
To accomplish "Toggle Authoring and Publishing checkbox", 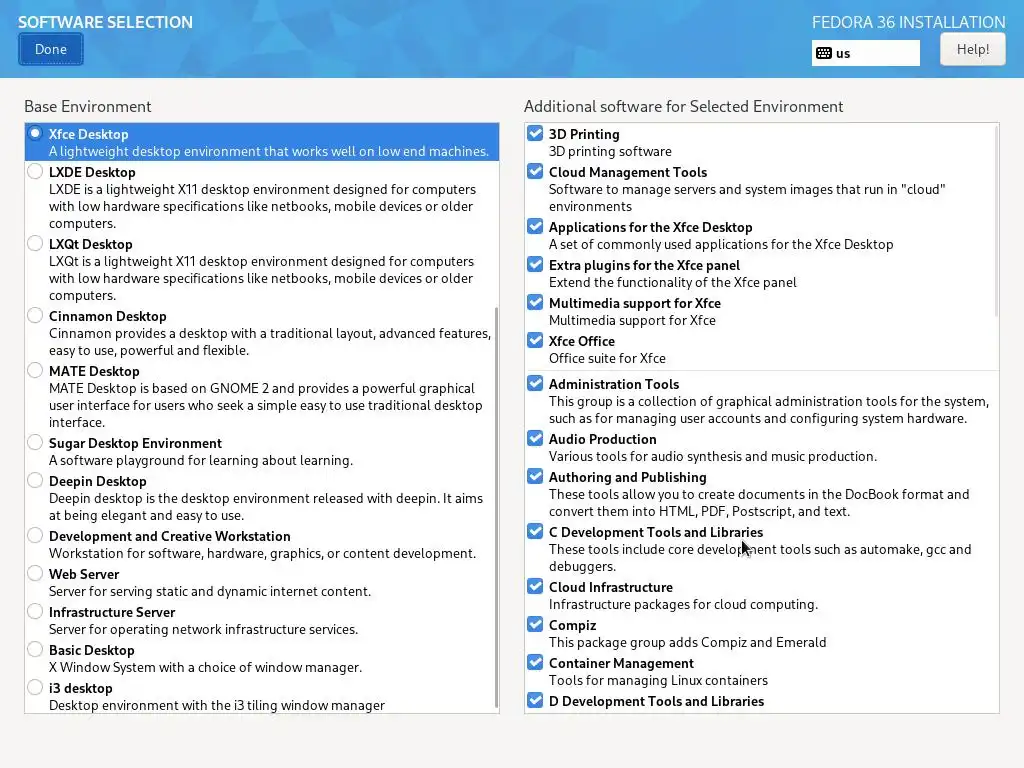I will click(535, 475).
